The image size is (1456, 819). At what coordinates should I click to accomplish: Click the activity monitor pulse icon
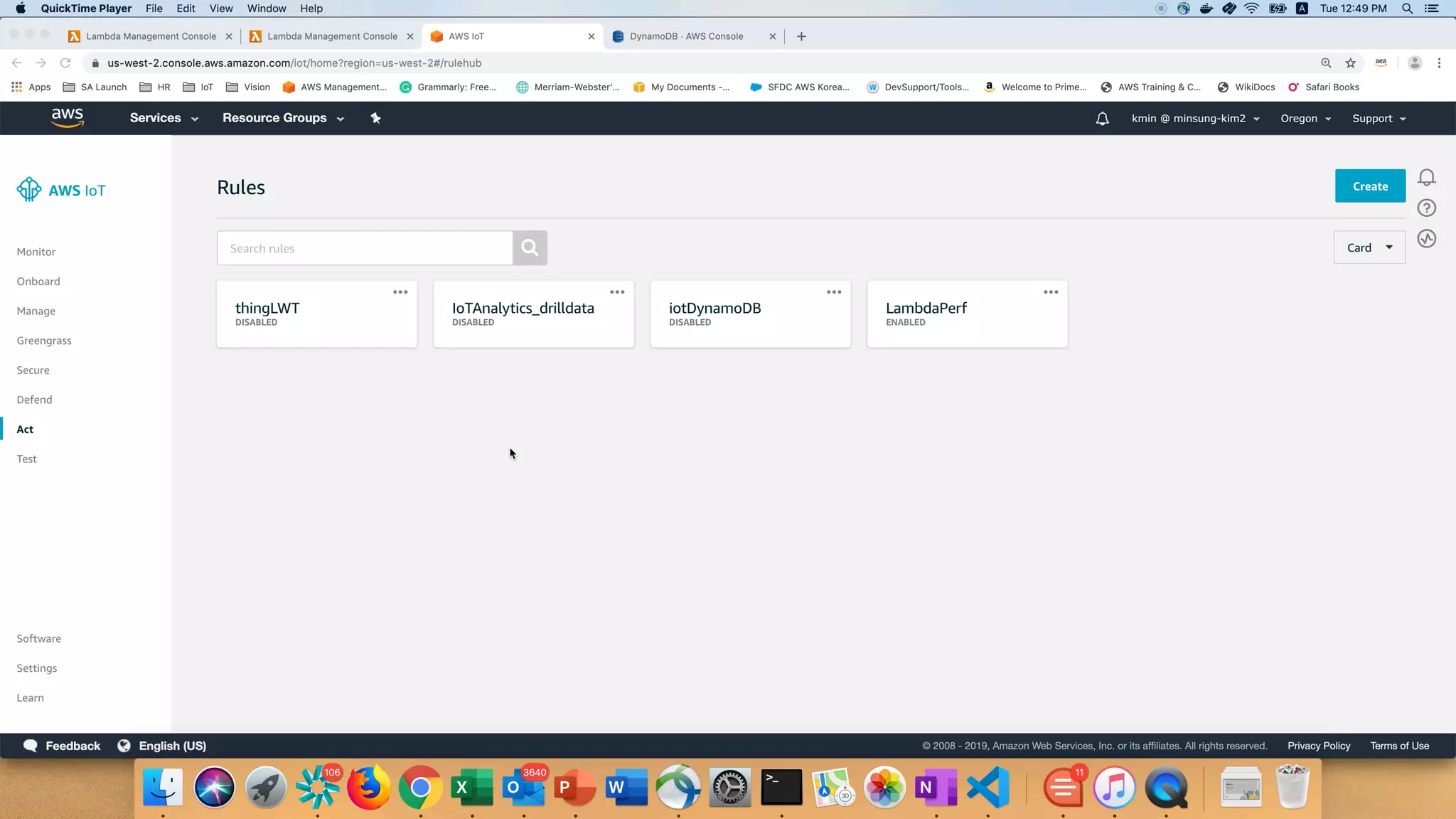1426,239
